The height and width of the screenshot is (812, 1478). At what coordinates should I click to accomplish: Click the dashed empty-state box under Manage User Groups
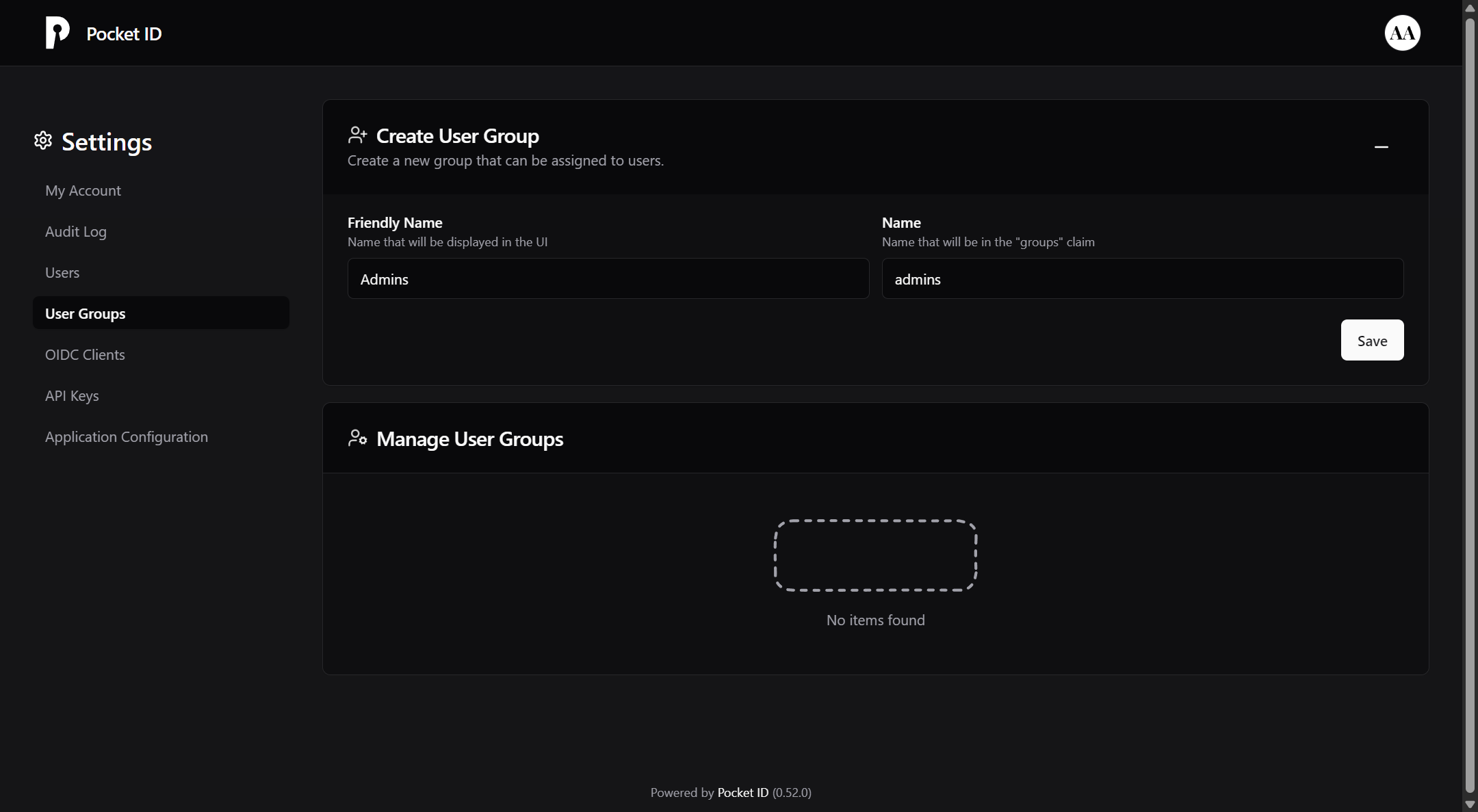point(875,555)
